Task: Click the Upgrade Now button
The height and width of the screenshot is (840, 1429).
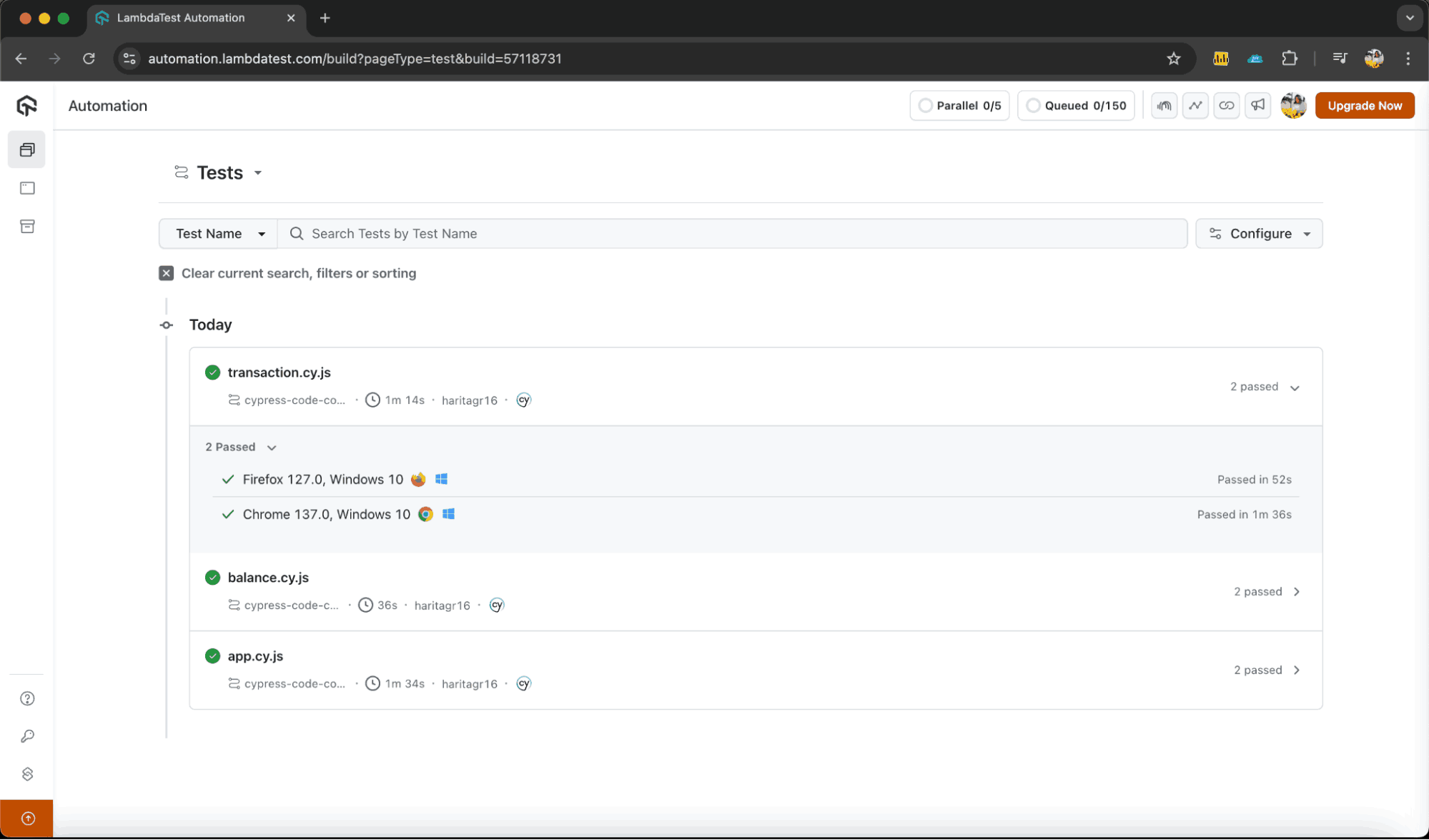Action: (1364, 105)
